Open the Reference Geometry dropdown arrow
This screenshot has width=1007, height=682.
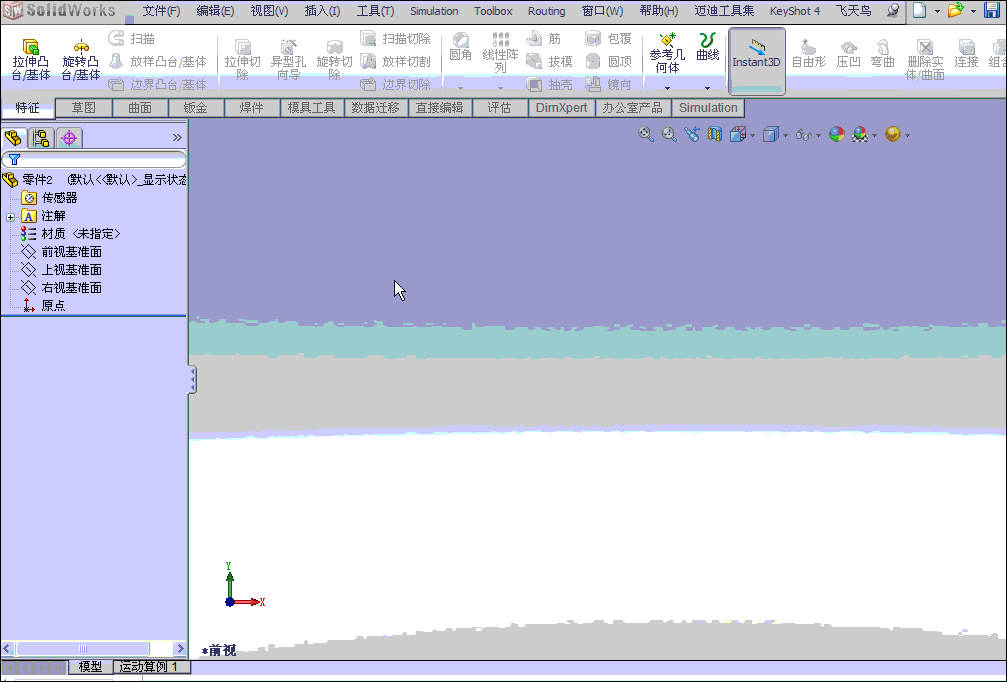[667, 88]
